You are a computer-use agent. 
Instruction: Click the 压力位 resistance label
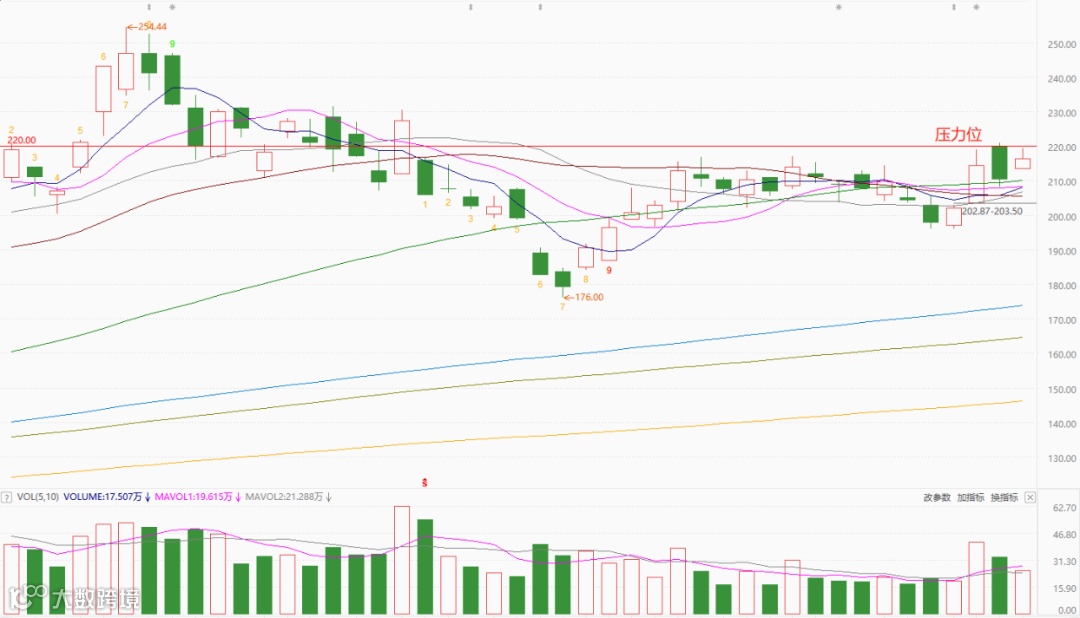pos(958,134)
